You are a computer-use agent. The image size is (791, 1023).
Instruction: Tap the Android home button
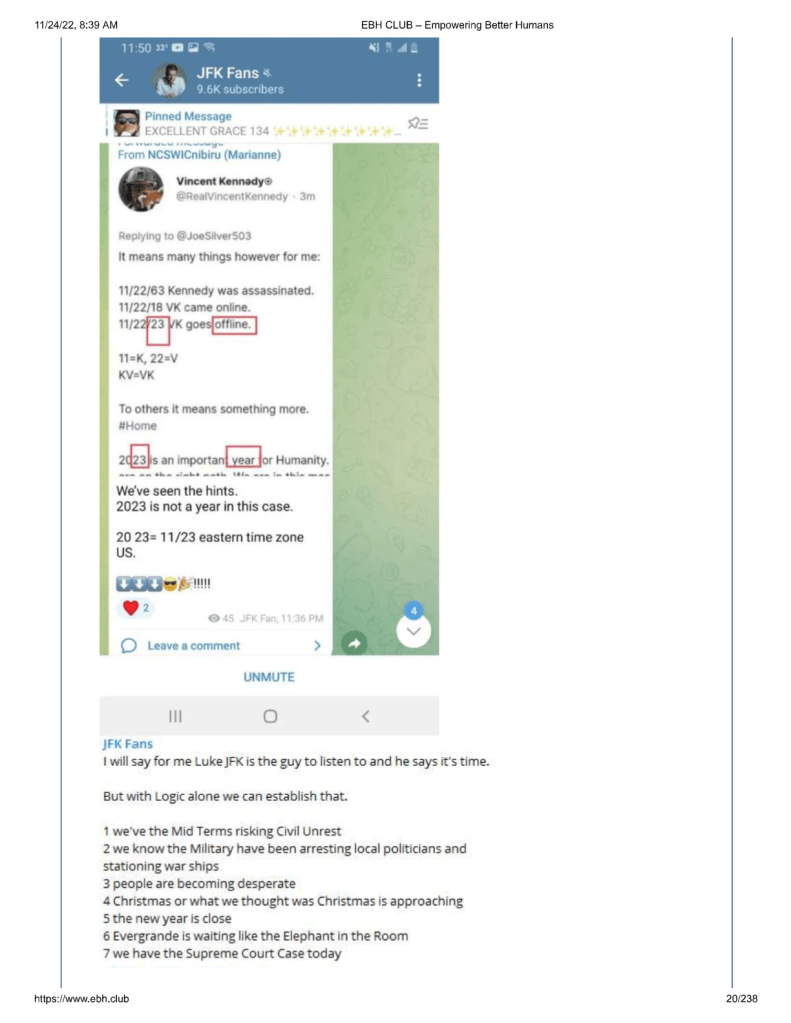(x=270, y=716)
